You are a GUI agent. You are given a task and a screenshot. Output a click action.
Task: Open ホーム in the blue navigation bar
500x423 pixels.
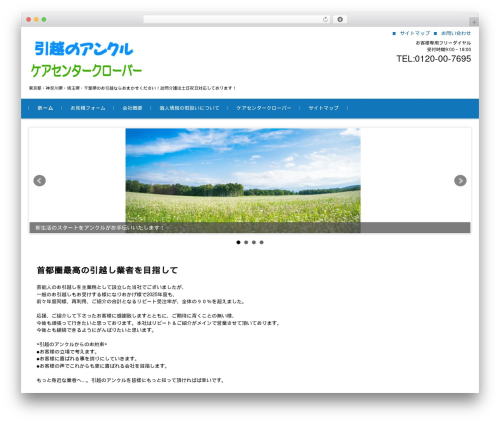click(x=45, y=108)
